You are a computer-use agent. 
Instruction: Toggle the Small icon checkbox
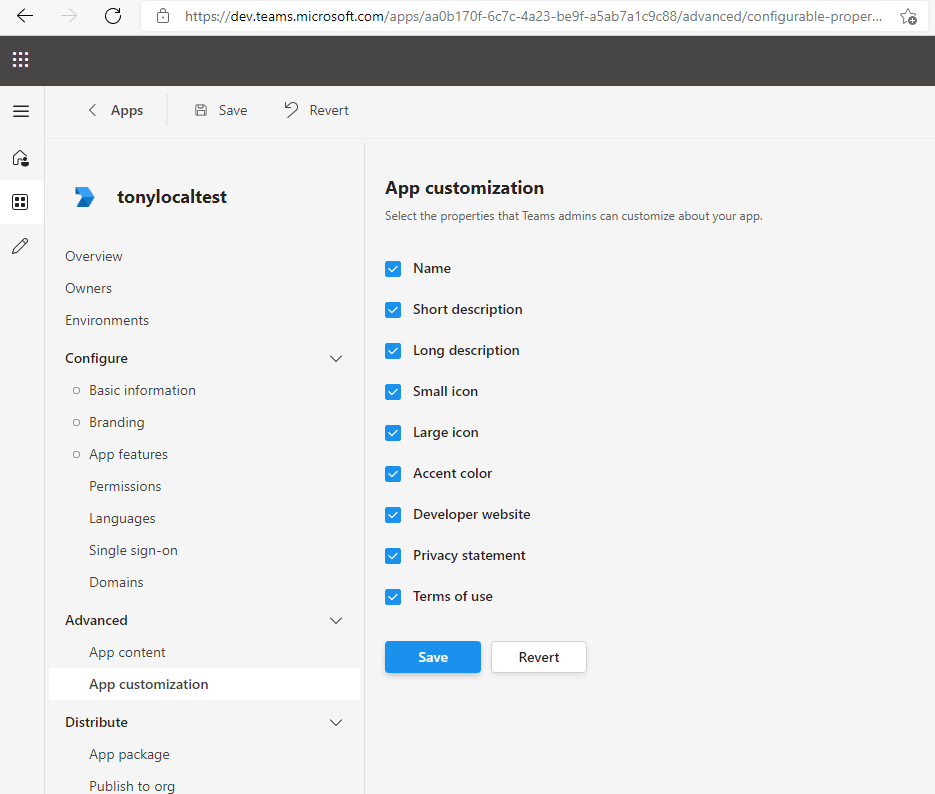[393, 392]
